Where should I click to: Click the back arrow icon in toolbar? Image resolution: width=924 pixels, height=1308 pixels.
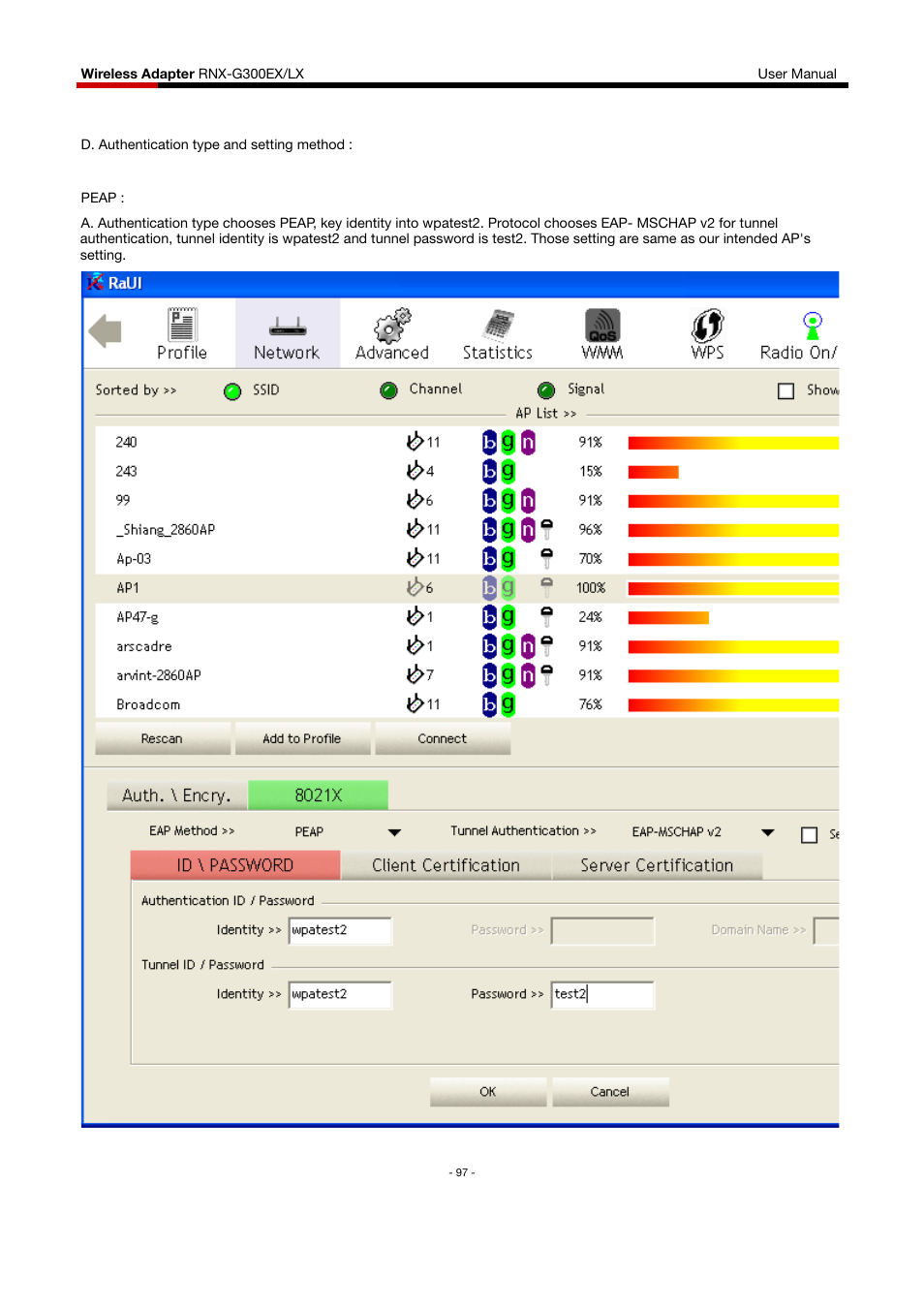tap(105, 331)
